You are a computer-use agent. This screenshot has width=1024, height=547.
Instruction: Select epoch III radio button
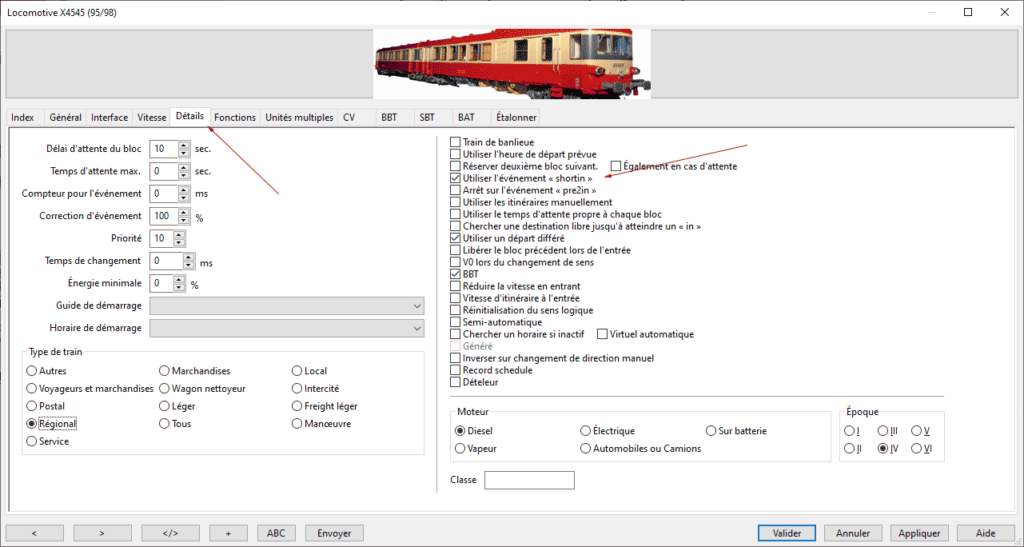[x=883, y=431]
